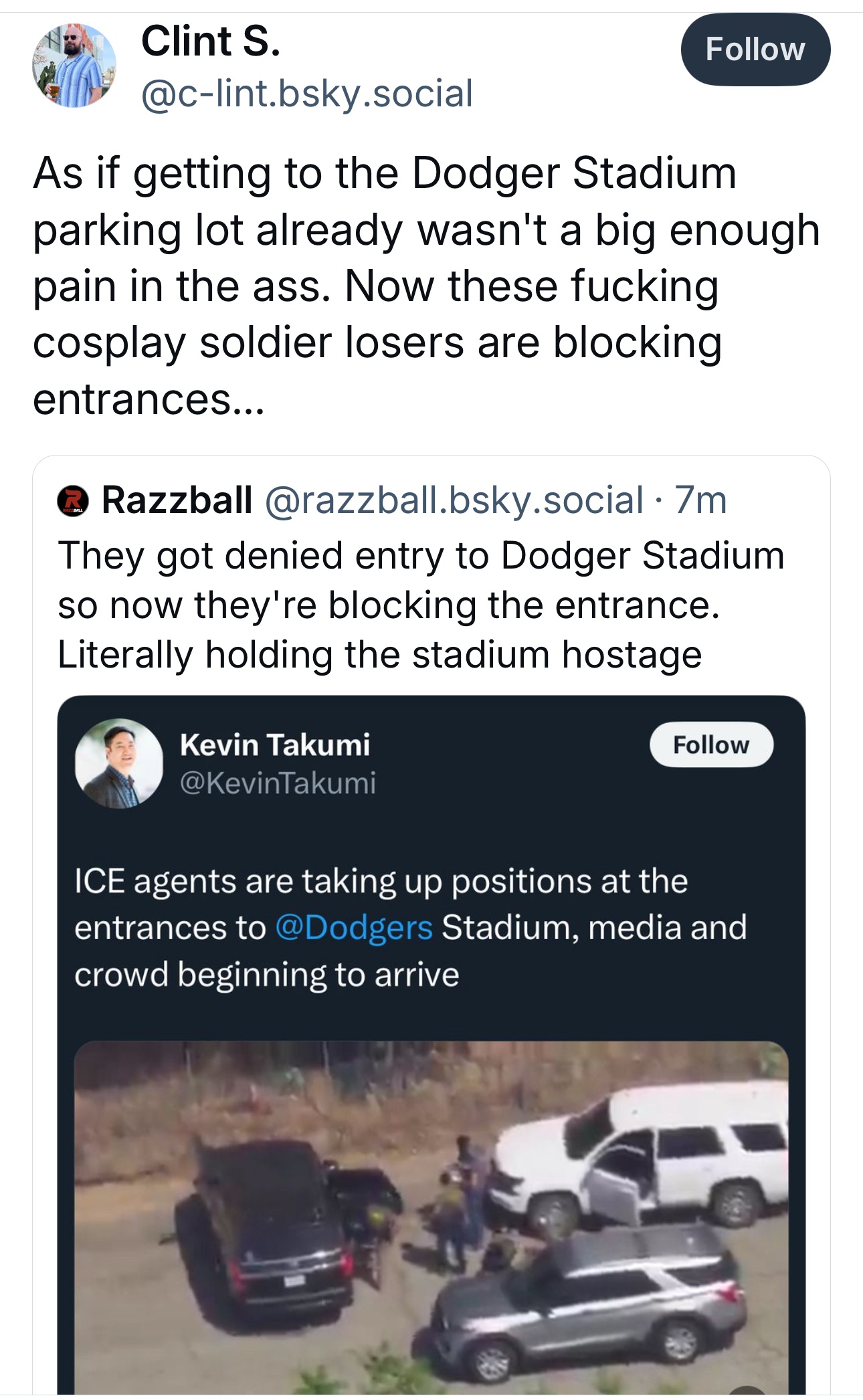This screenshot has height=1400, width=863.
Task: Open the 7m post timestamp
Action: tap(700, 500)
